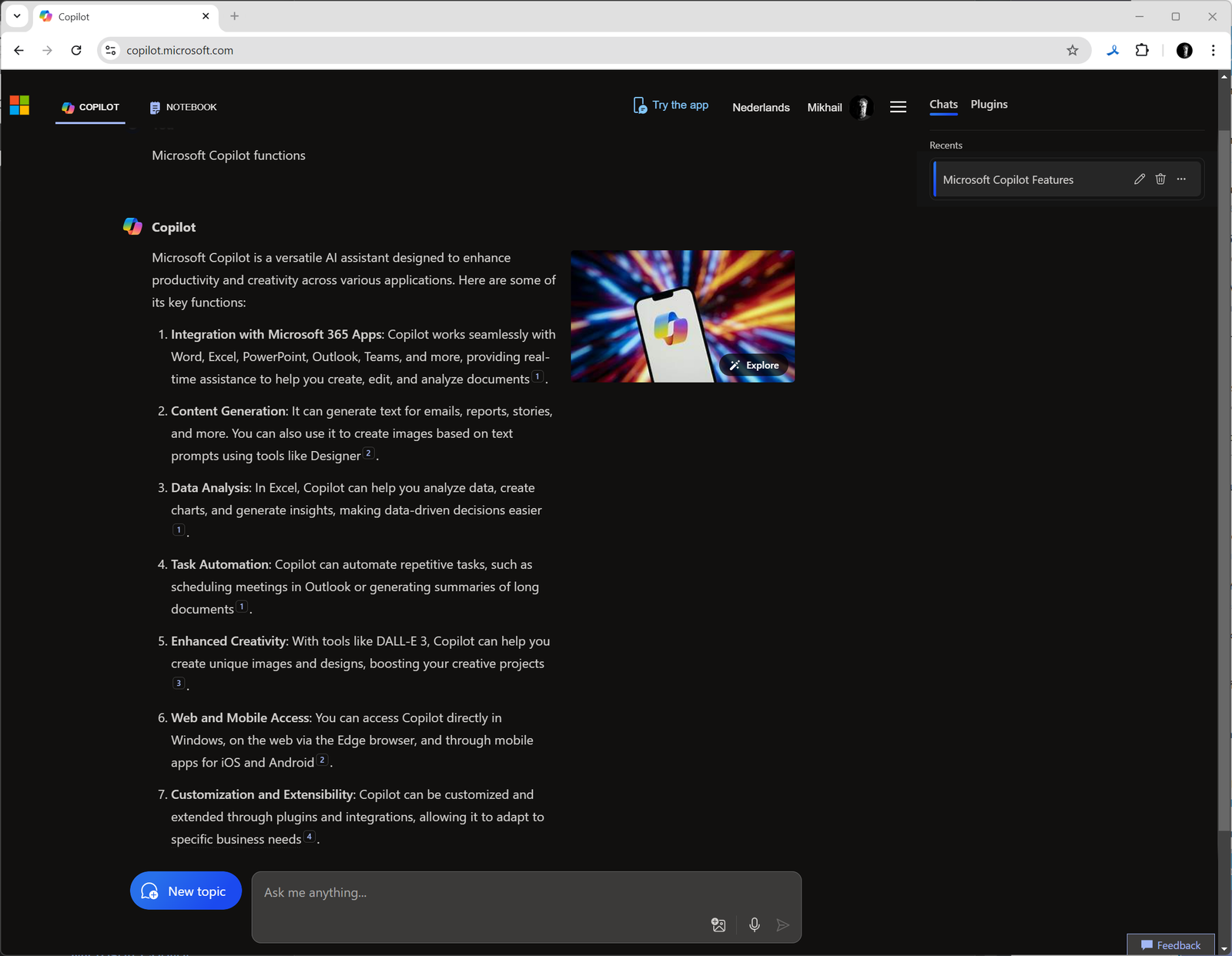Reload the Copilot page
This screenshot has height=956, width=1232.
pyautogui.click(x=76, y=50)
